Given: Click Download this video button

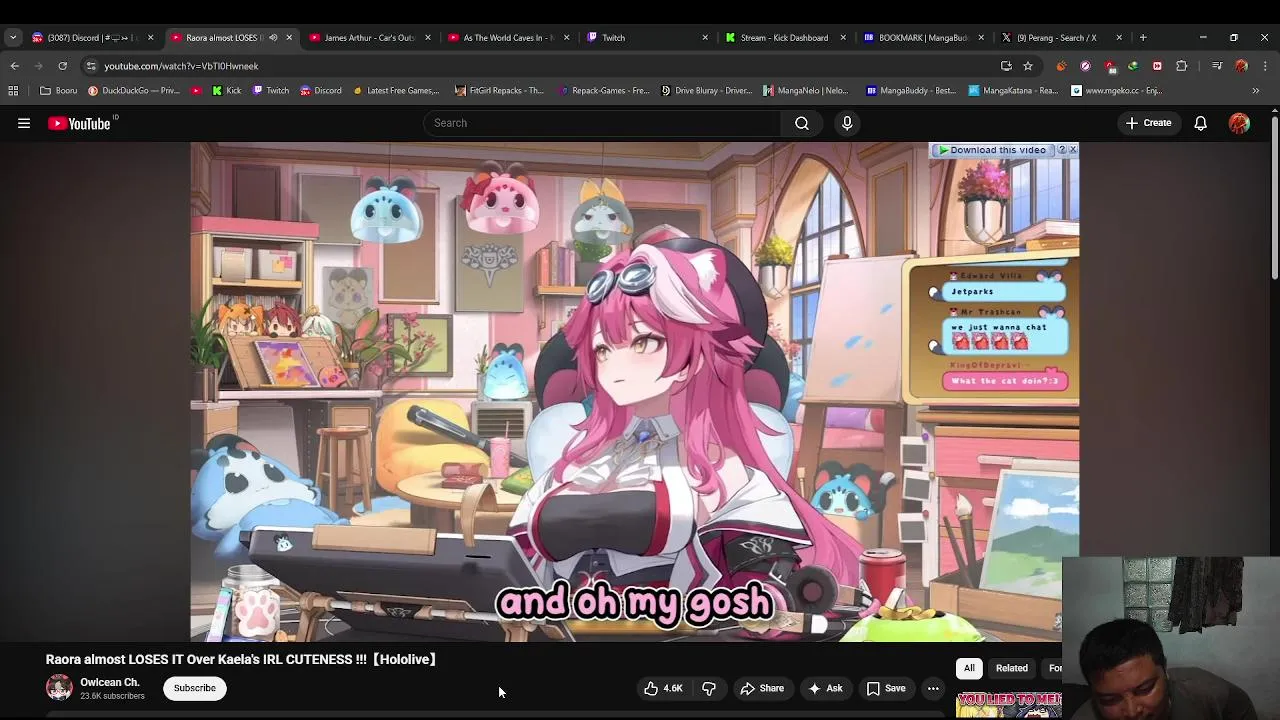Looking at the screenshot, I should point(992,150).
